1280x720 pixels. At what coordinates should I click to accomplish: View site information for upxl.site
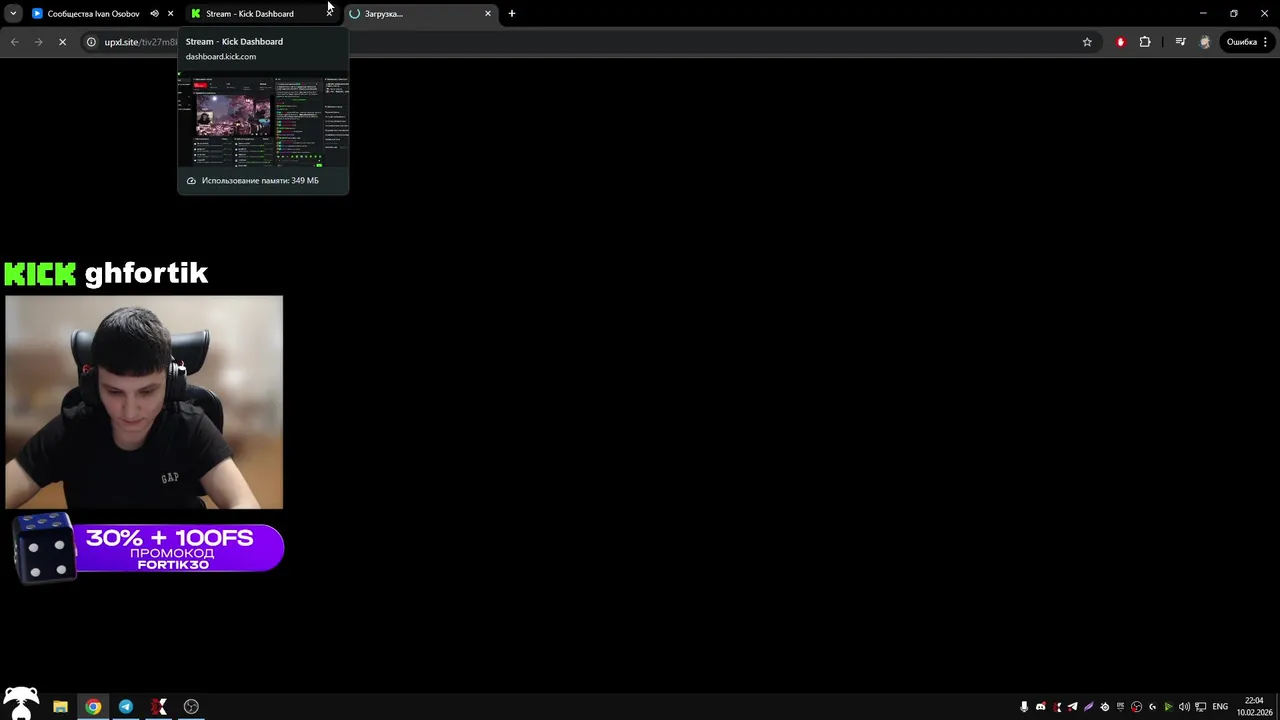[x=91, y=42]
